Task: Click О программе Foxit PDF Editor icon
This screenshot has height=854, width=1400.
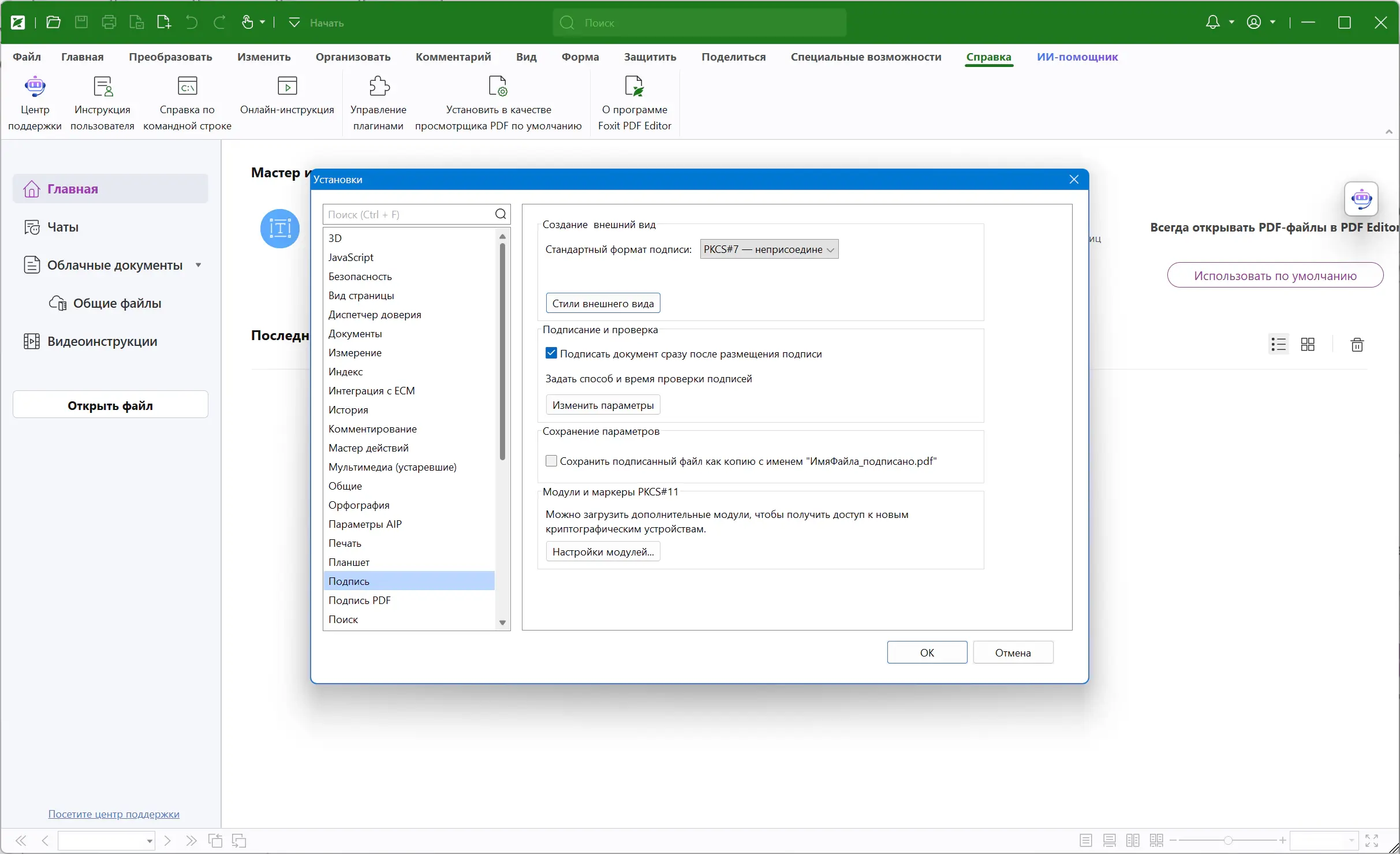Action: pyautogui.click(x=634, y=87)
